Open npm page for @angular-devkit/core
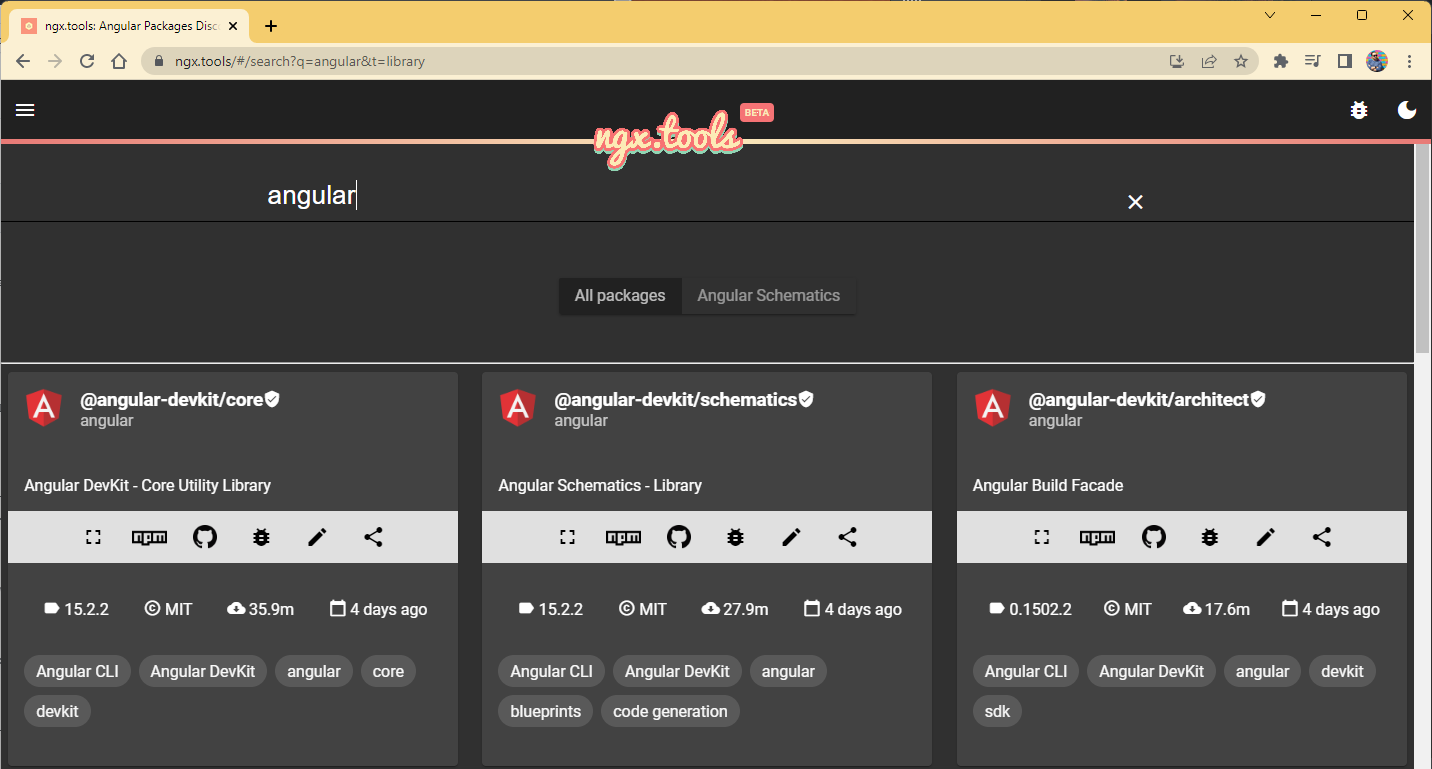 149,537
